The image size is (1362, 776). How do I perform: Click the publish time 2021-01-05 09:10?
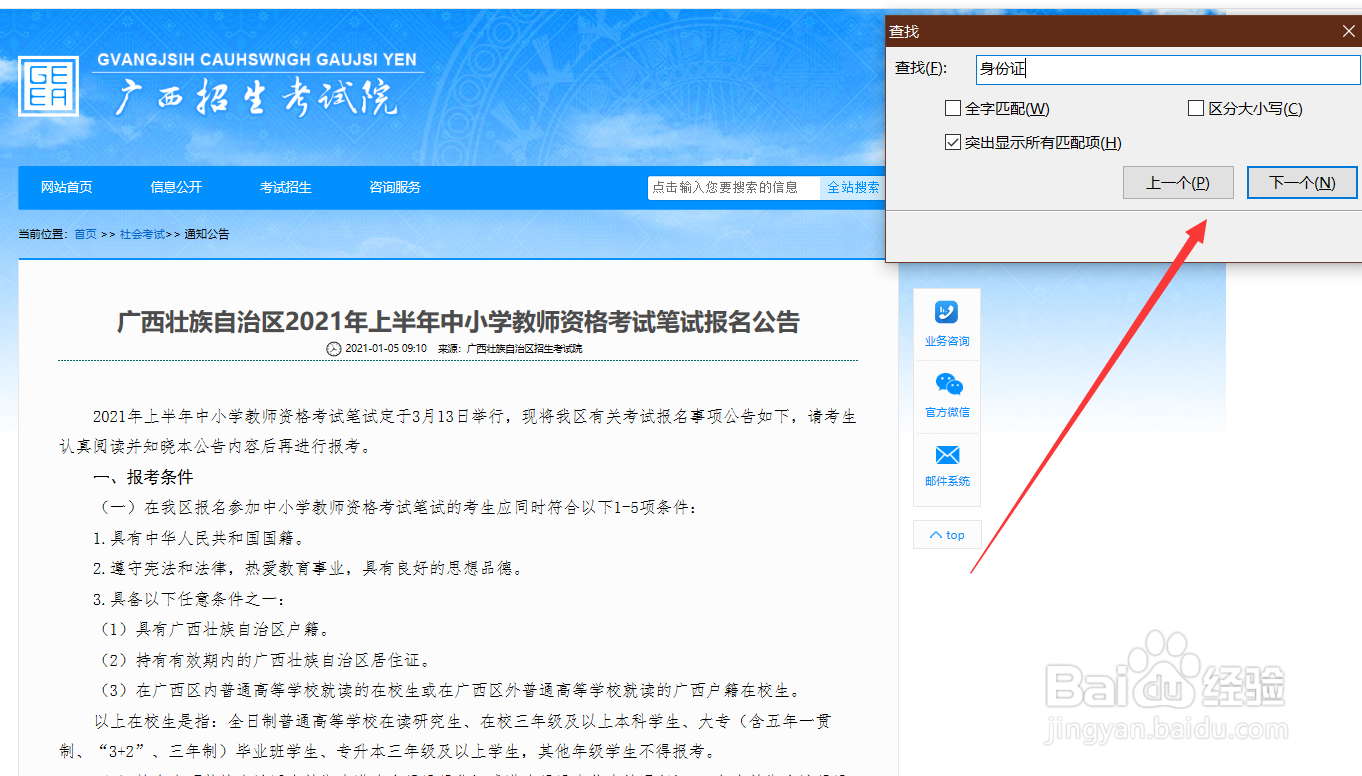click(386, 348)
